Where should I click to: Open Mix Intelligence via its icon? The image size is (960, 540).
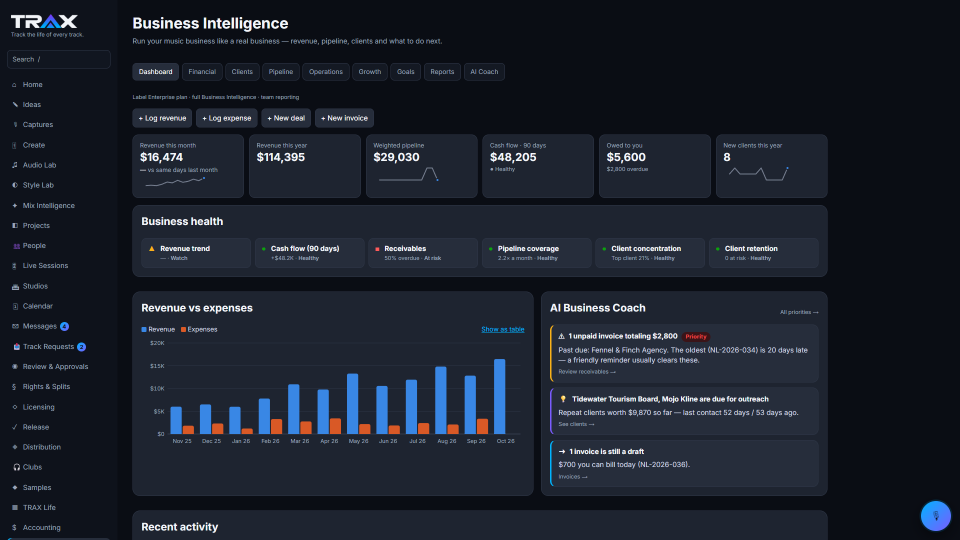(x=15, y=206)
